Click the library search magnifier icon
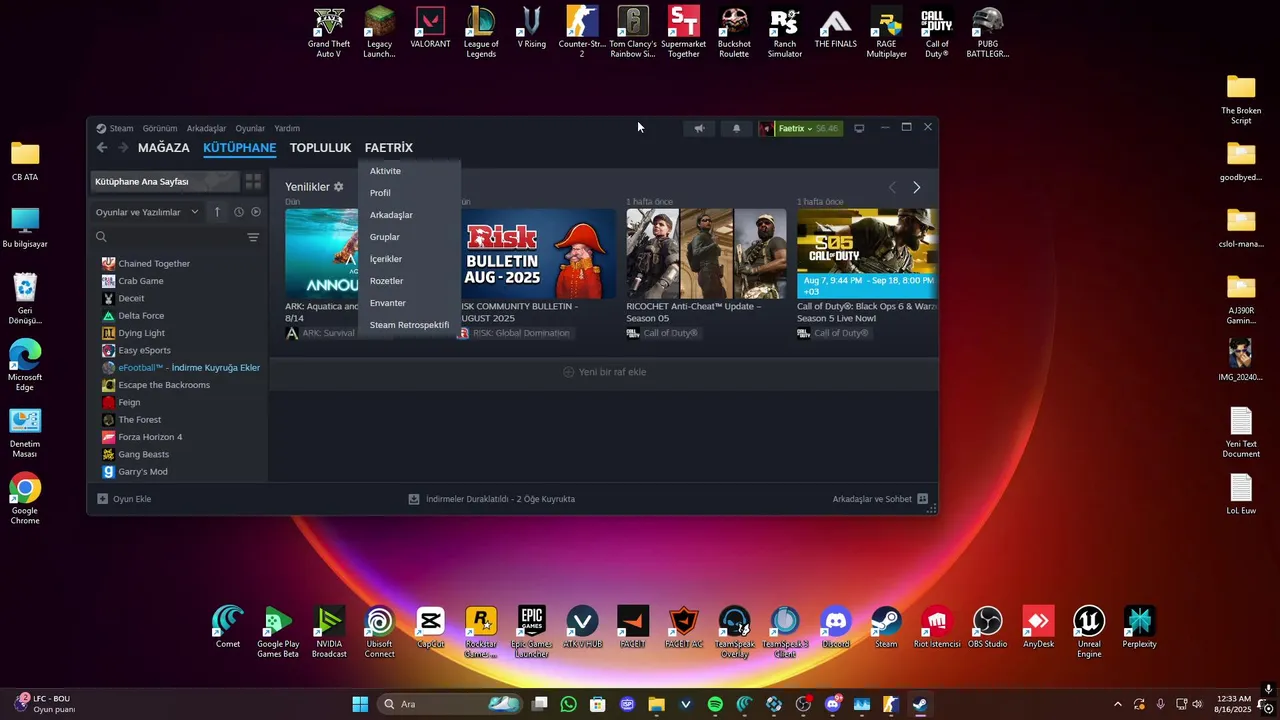 (x=101, y=237)
